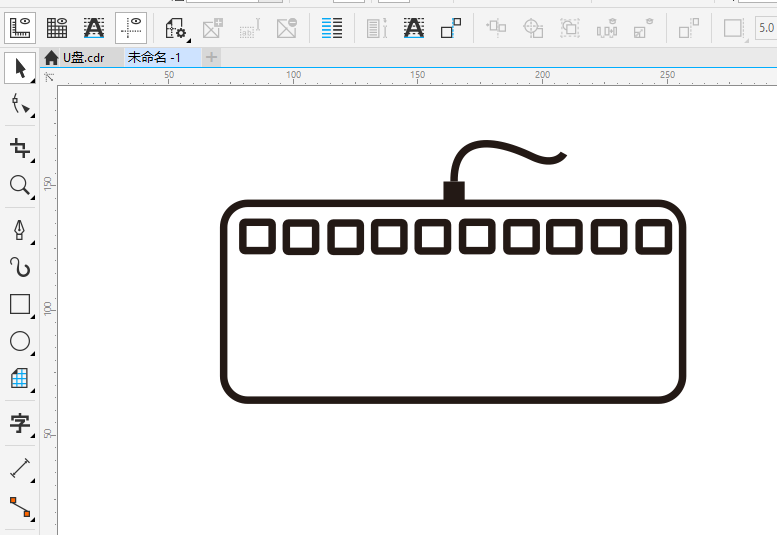The width and height of the screenshot is (777, 535).
Task: Open the page layout gear flyout
Action: tap(176, 28)
